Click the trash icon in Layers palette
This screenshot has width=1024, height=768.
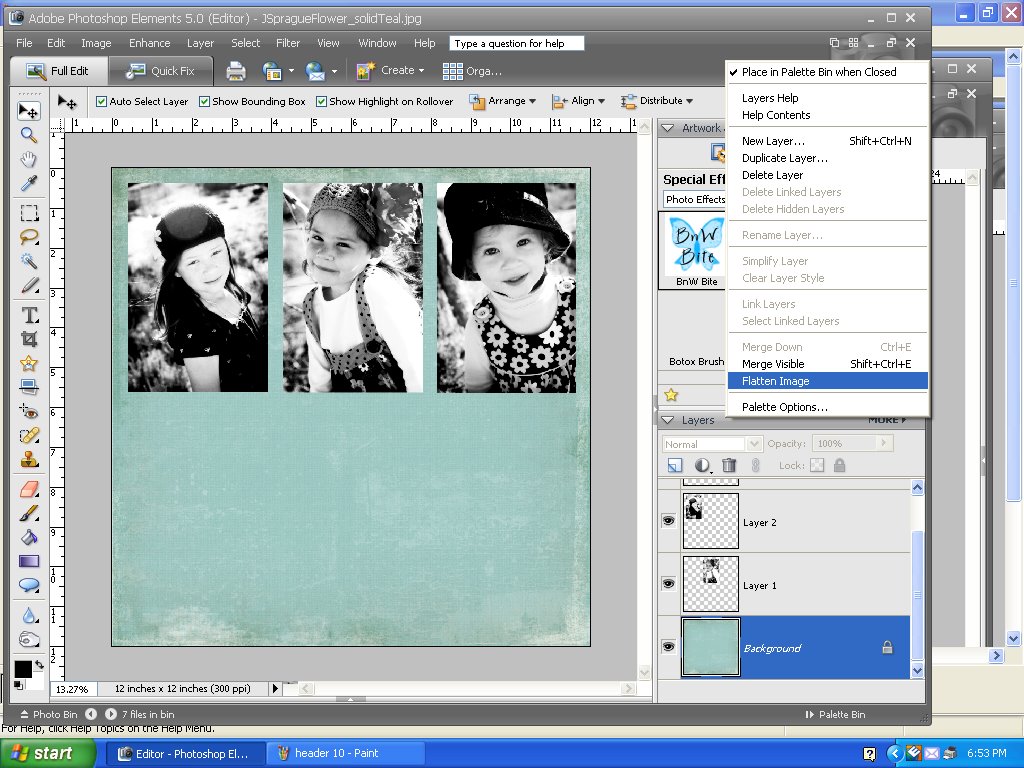(x=729, y=465)
